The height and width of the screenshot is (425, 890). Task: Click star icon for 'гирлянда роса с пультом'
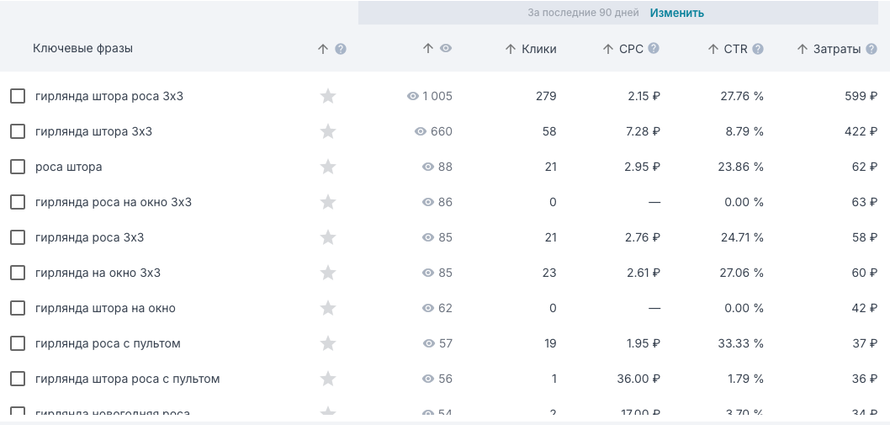tap(328, 343)
